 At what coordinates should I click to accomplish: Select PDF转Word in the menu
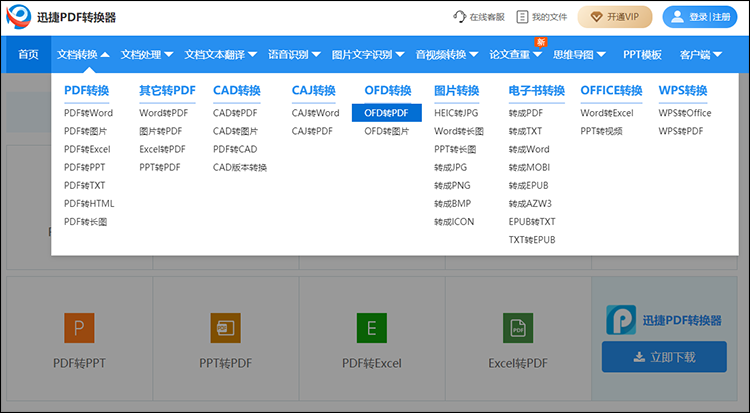(x=88, y=113)
